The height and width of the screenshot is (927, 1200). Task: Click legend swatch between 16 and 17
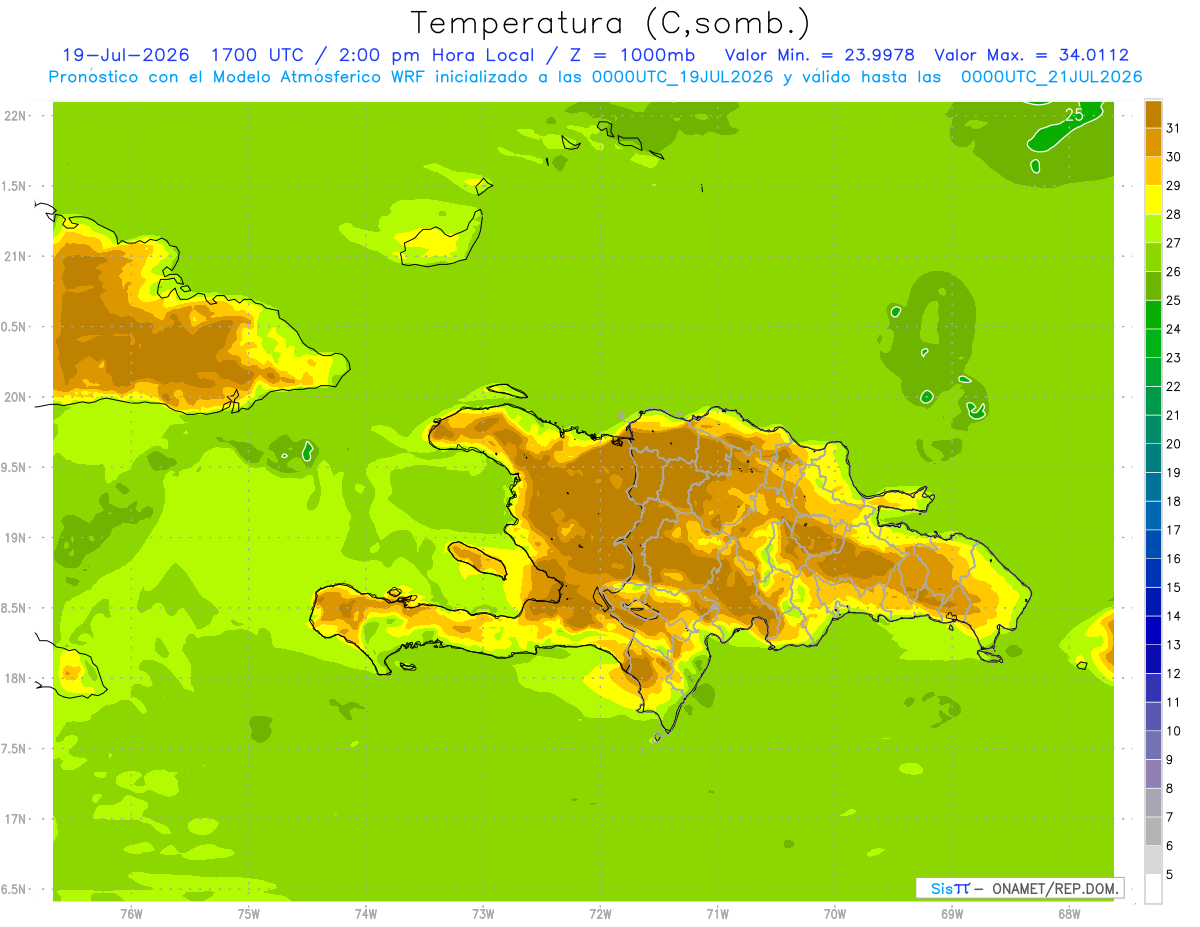[1154, 544]
